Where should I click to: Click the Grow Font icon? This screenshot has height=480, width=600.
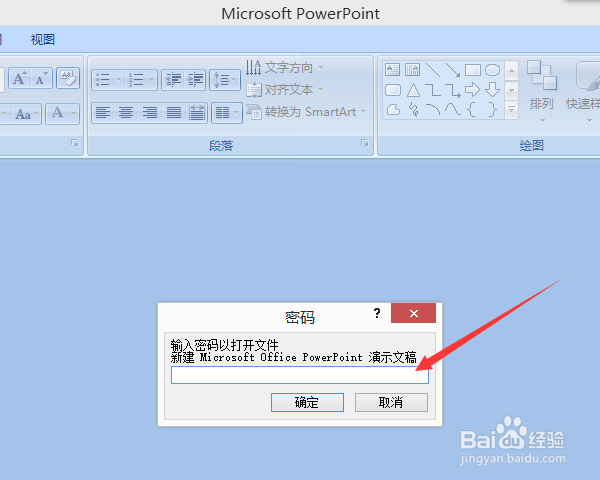tap(20, 79)
